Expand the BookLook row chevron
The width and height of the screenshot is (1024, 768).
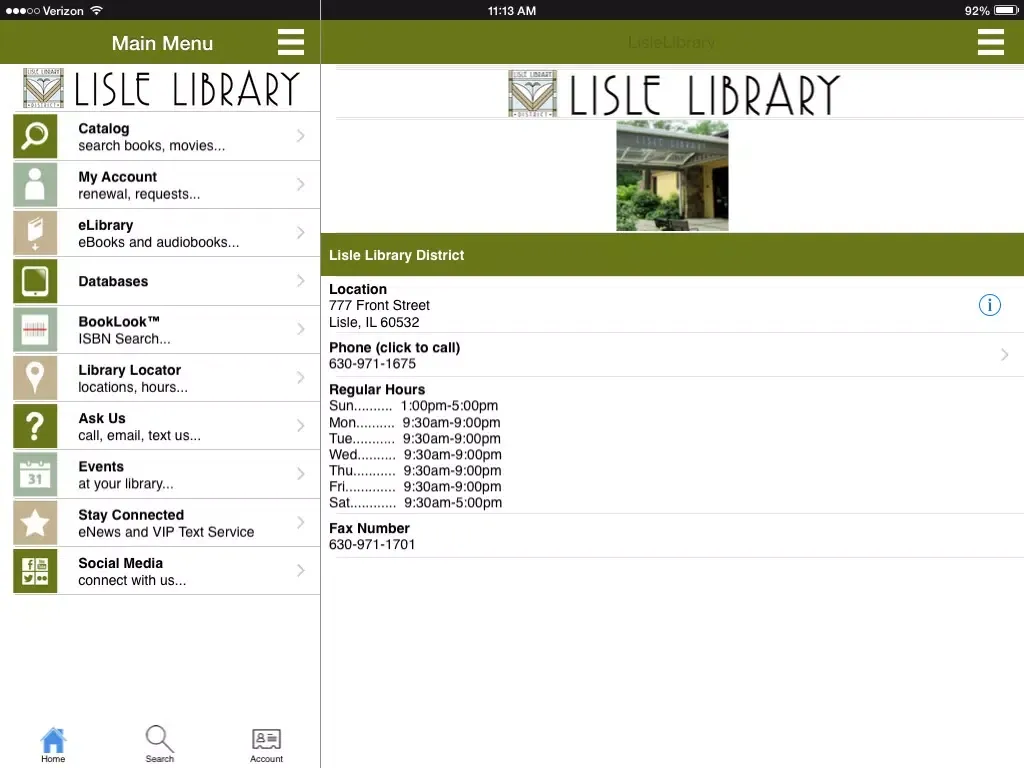(300, 329)
